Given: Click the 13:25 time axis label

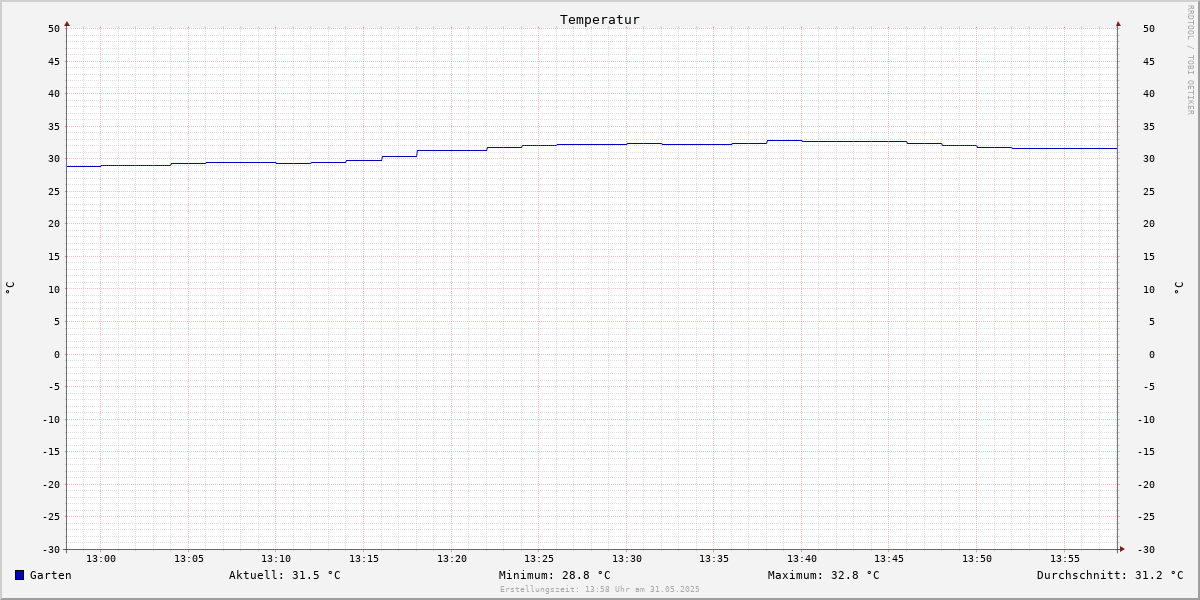Looking at the screenshot, I should [539, 558].
